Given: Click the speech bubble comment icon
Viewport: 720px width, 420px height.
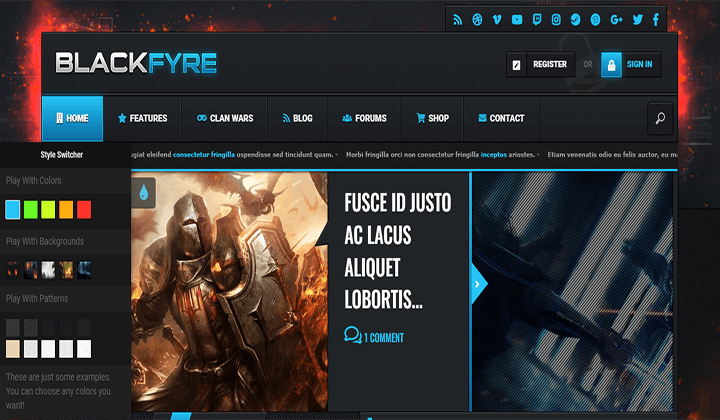Looking at the screenshot, I should click(x=353, y=335).
